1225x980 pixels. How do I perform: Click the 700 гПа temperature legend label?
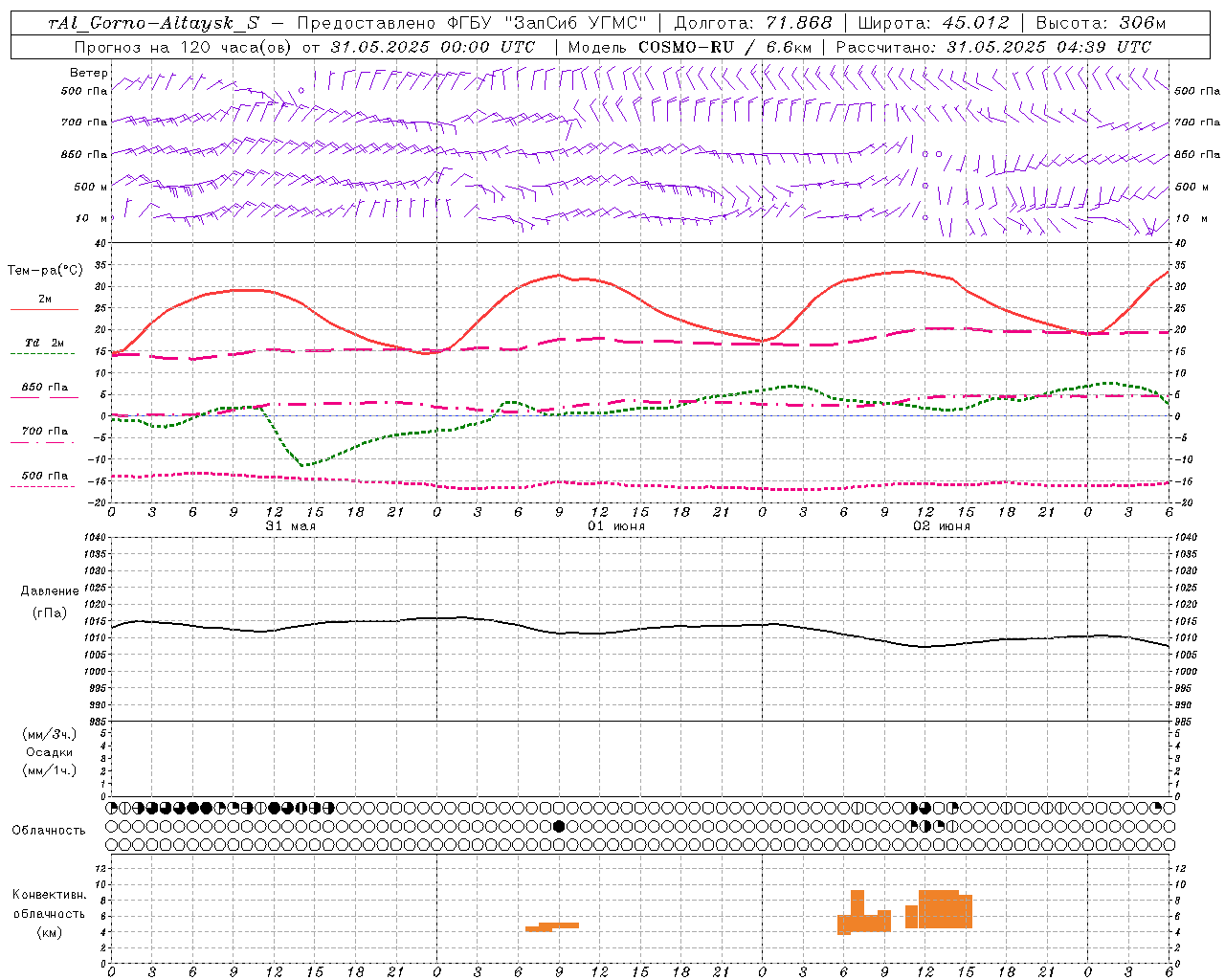[x=44, y=432]
